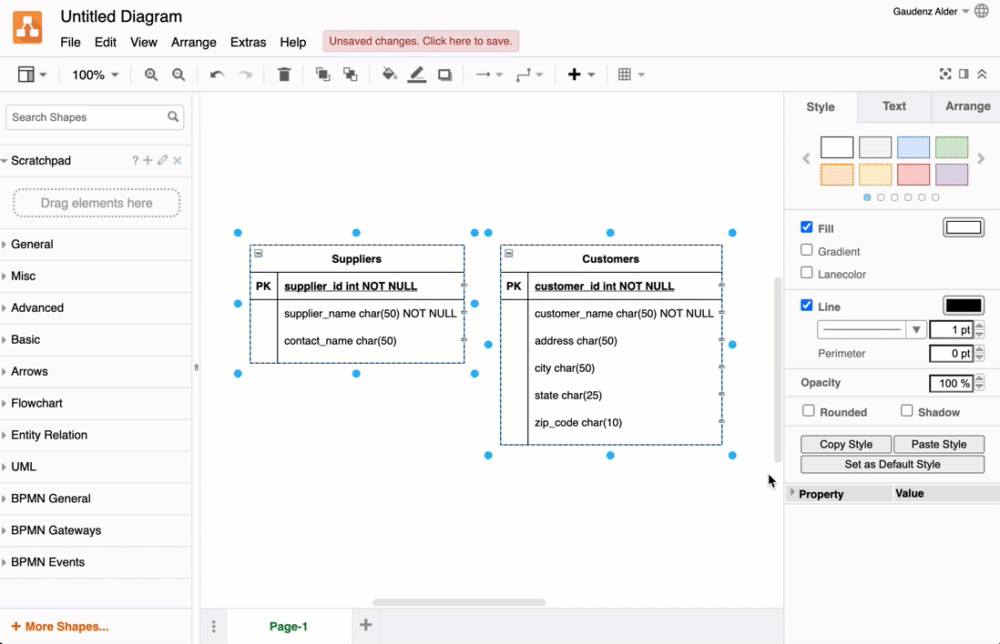The image size is (1000, 644).
Task: Open the Extras menu
Action: [x=248, y=42]
